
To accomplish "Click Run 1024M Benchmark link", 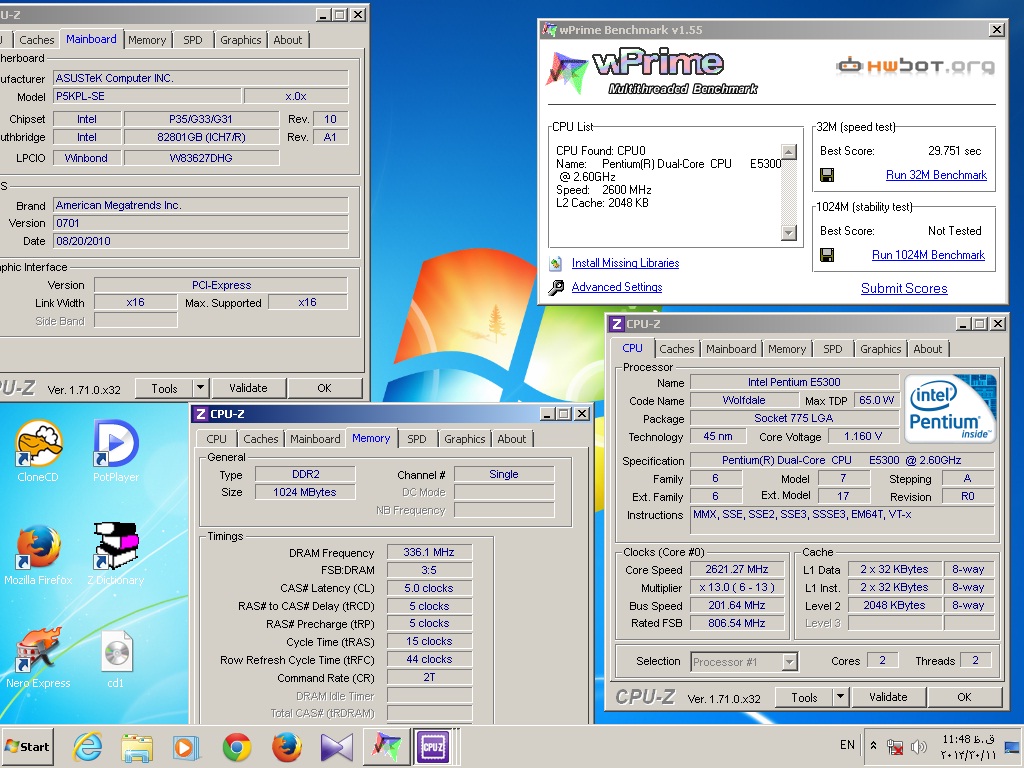I will 928,255.
